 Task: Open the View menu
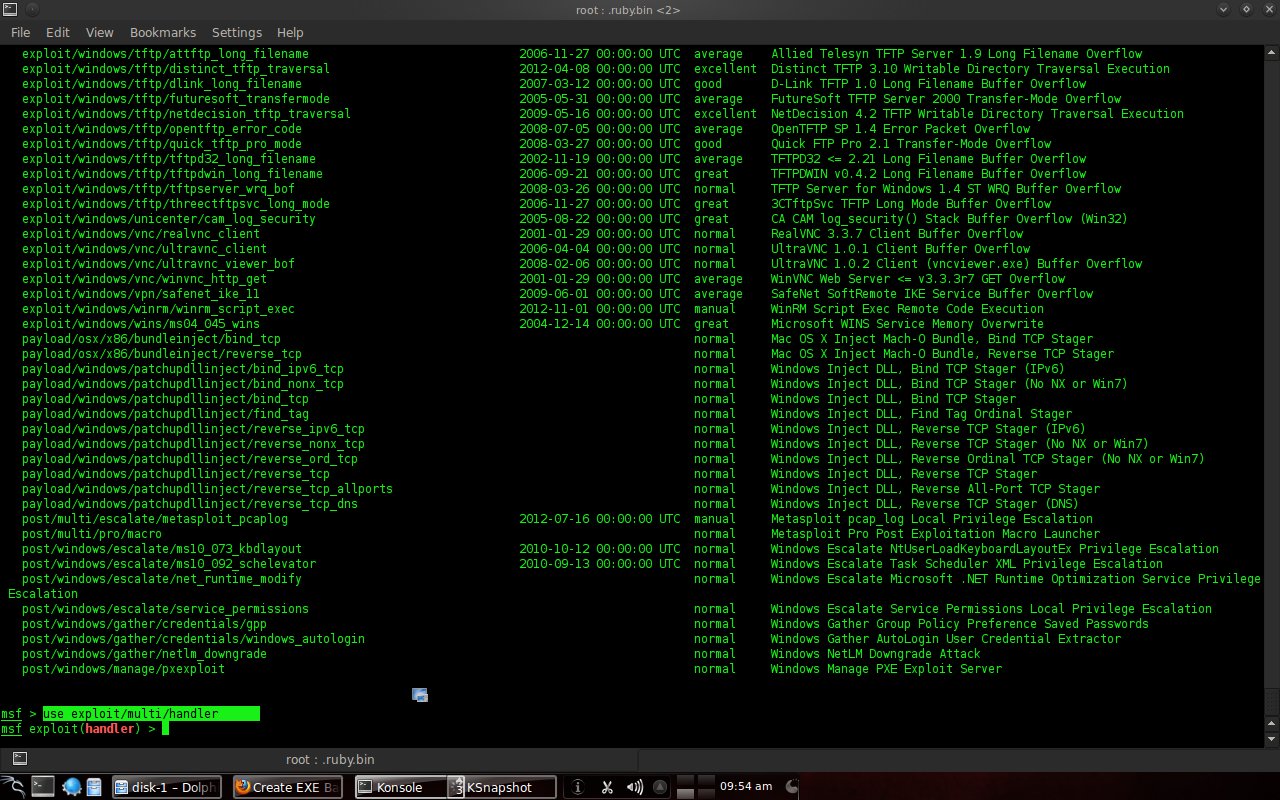coord(100,32)
